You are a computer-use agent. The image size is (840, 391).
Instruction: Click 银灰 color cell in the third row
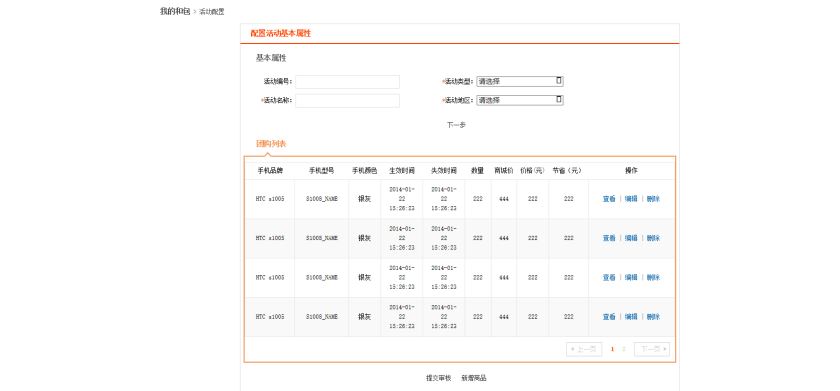[364, 277]
